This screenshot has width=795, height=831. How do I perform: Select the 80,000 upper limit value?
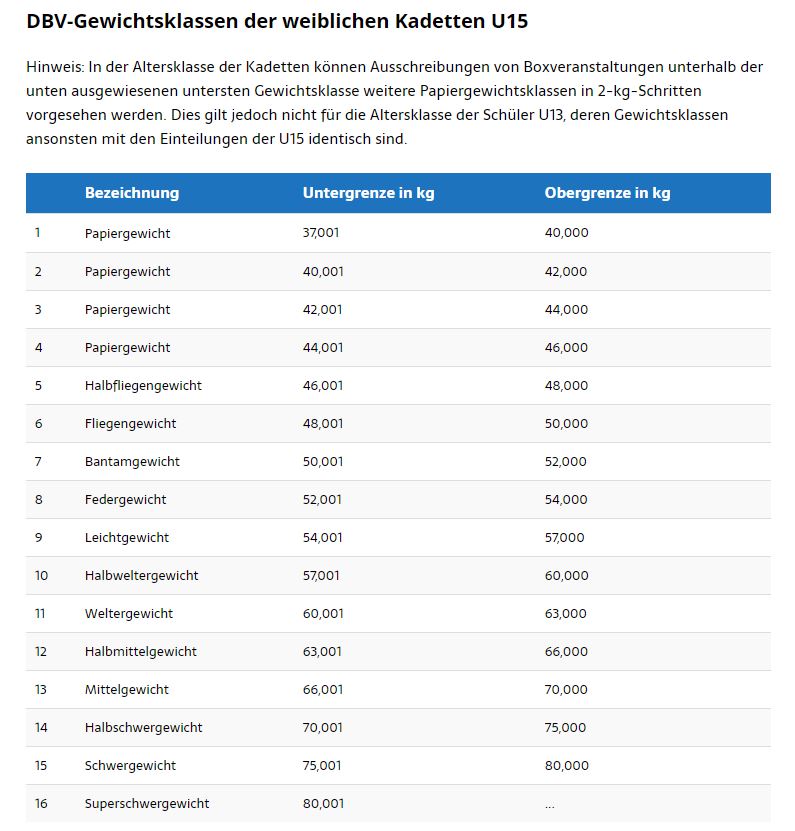[567, 766]
